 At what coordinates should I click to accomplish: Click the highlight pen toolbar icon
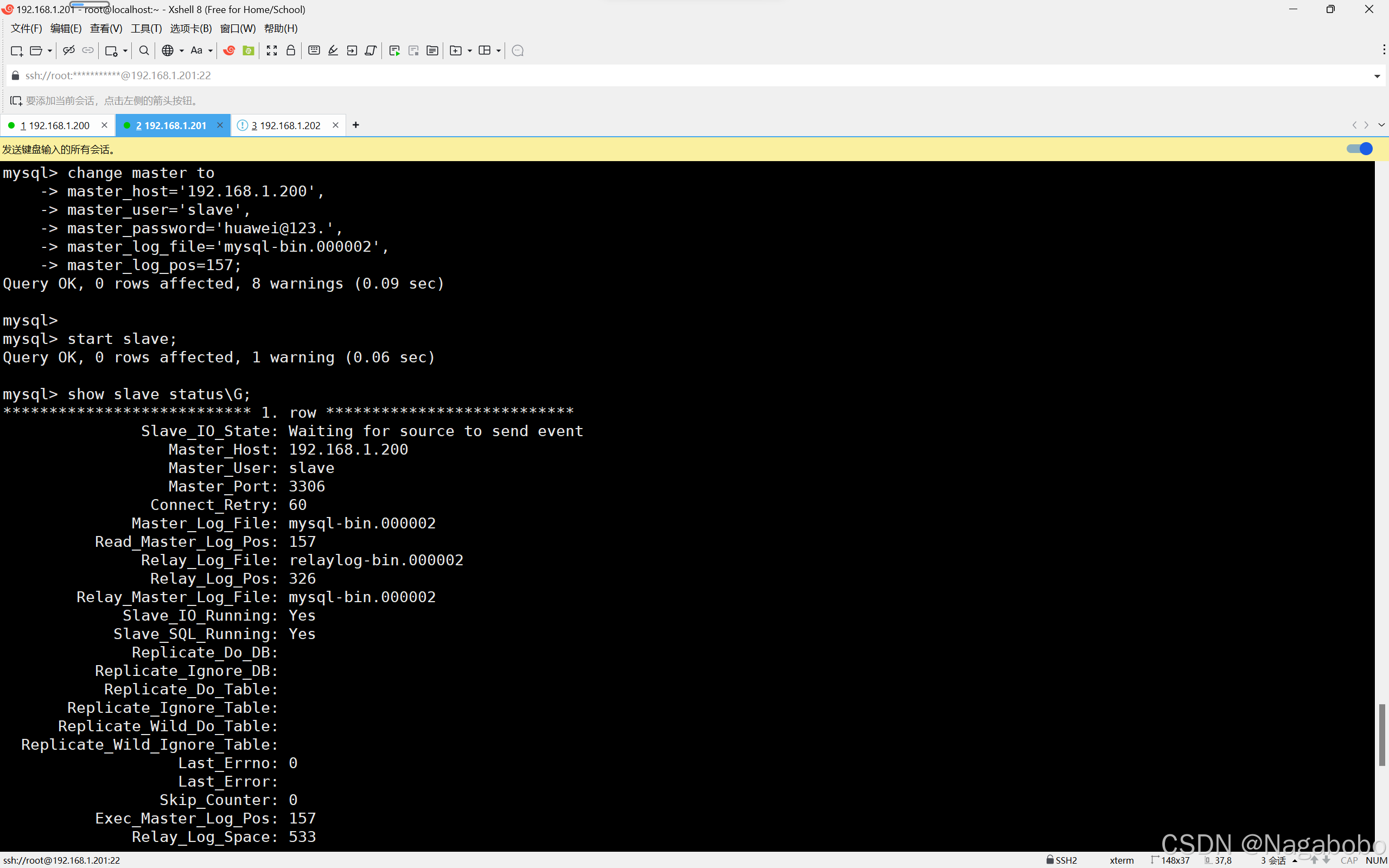point(333,50)
